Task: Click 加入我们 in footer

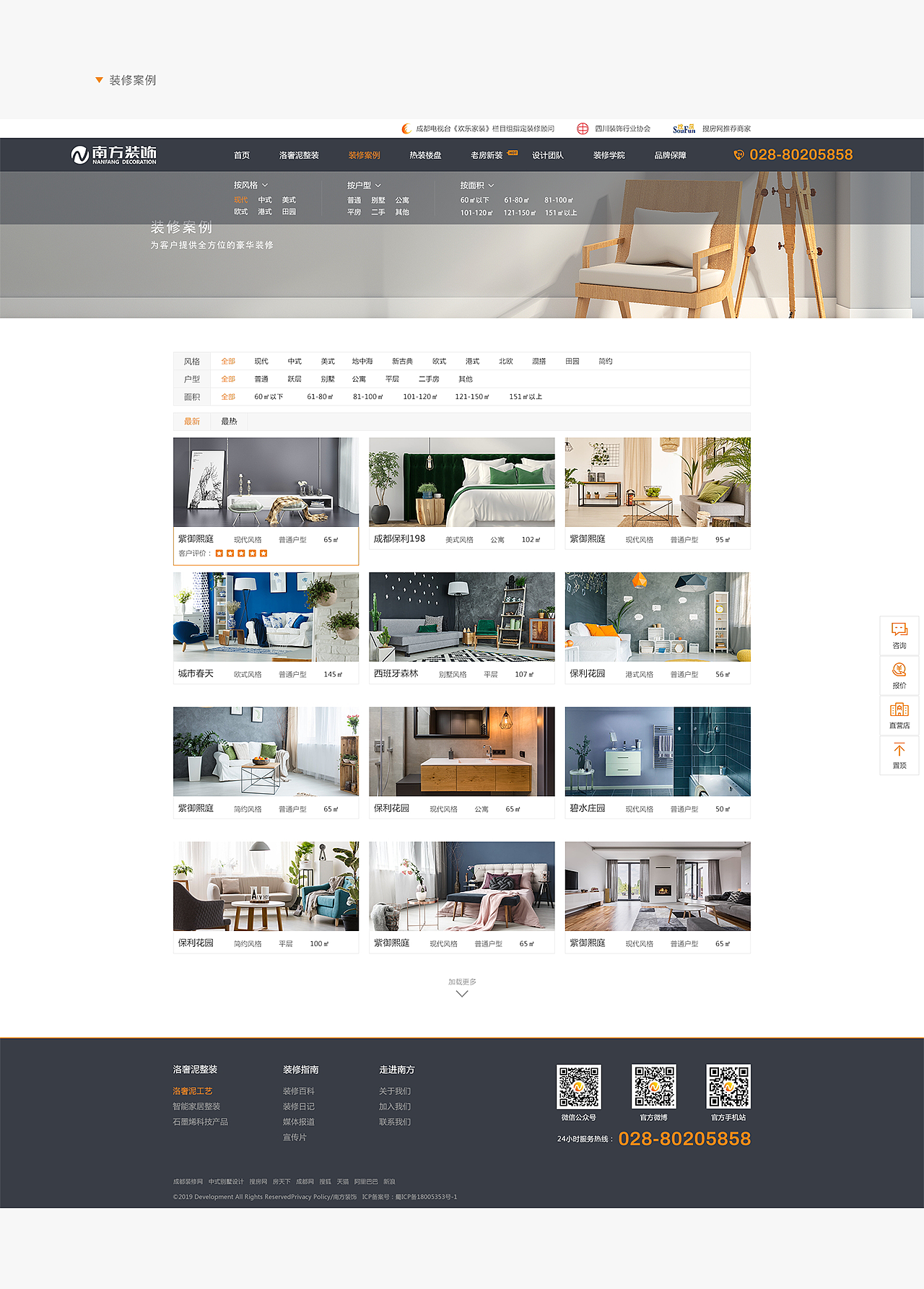Action: click(395, 1106)
